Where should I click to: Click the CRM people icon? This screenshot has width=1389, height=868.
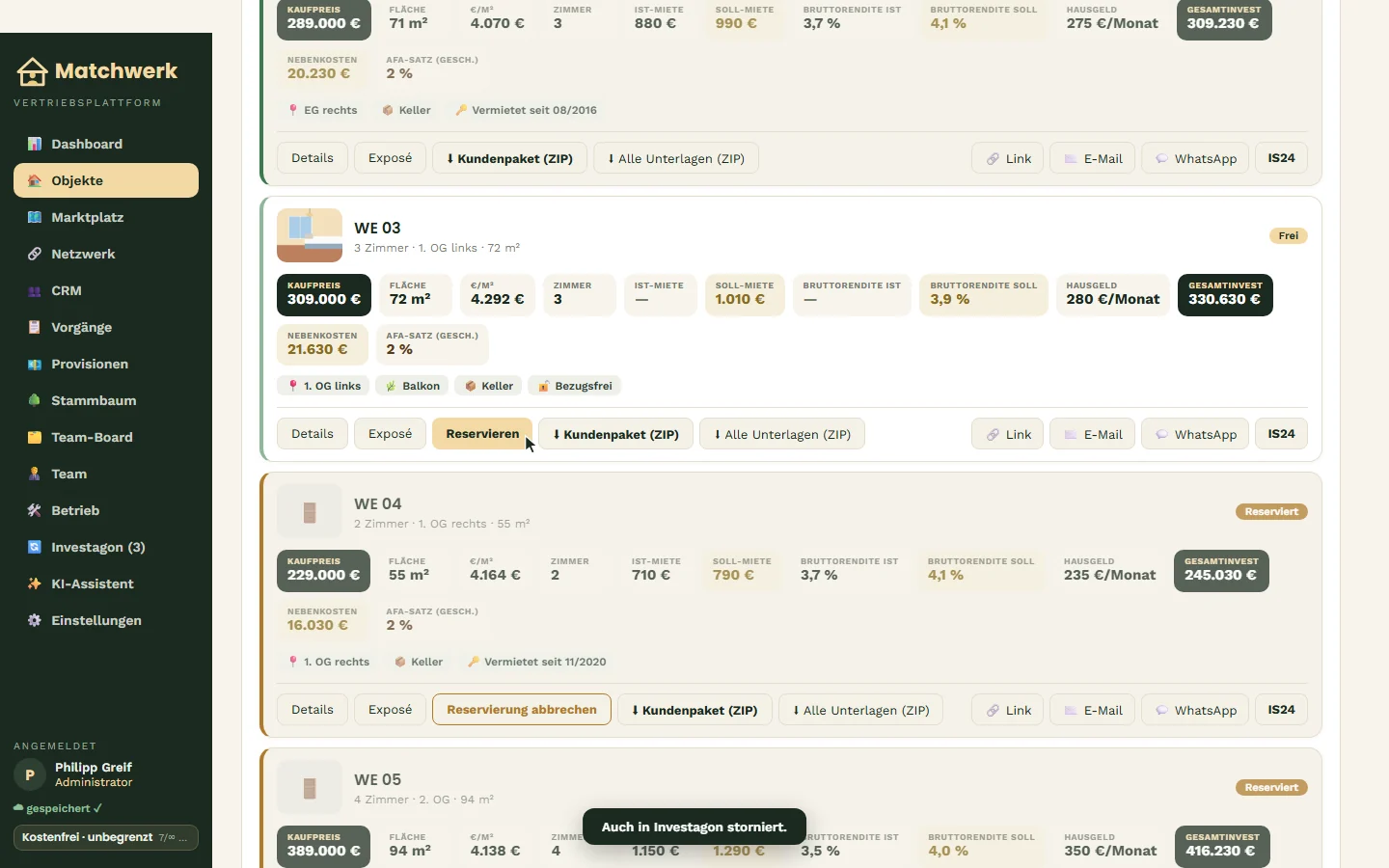35,290
